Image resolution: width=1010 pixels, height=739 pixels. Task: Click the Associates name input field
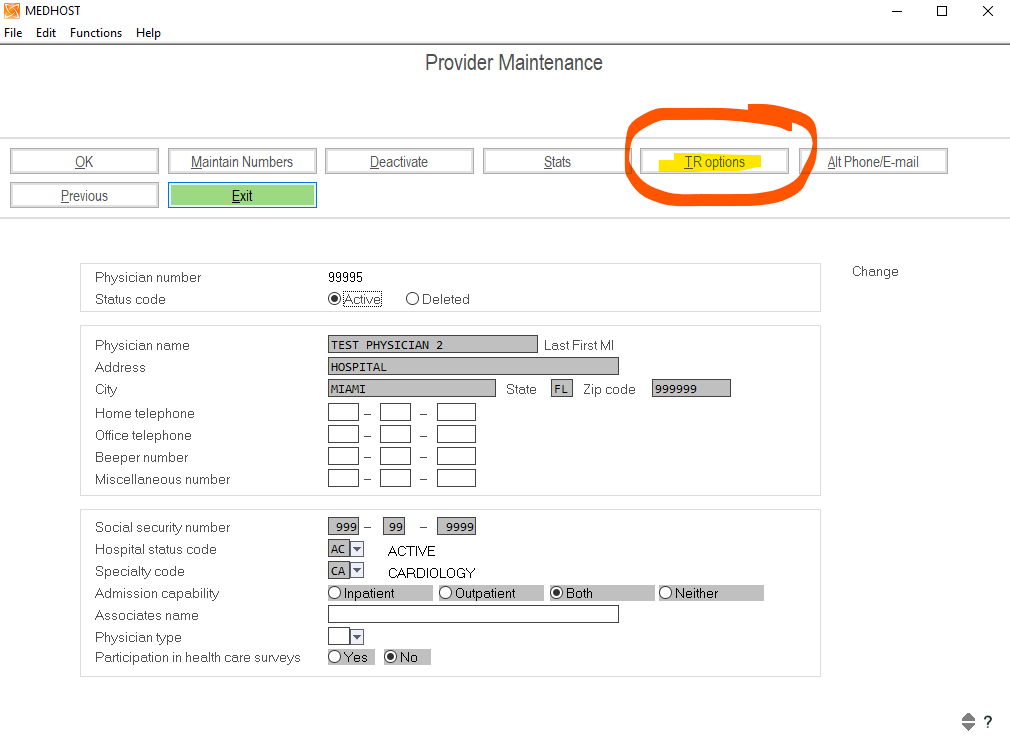click(x=473, y=615)
